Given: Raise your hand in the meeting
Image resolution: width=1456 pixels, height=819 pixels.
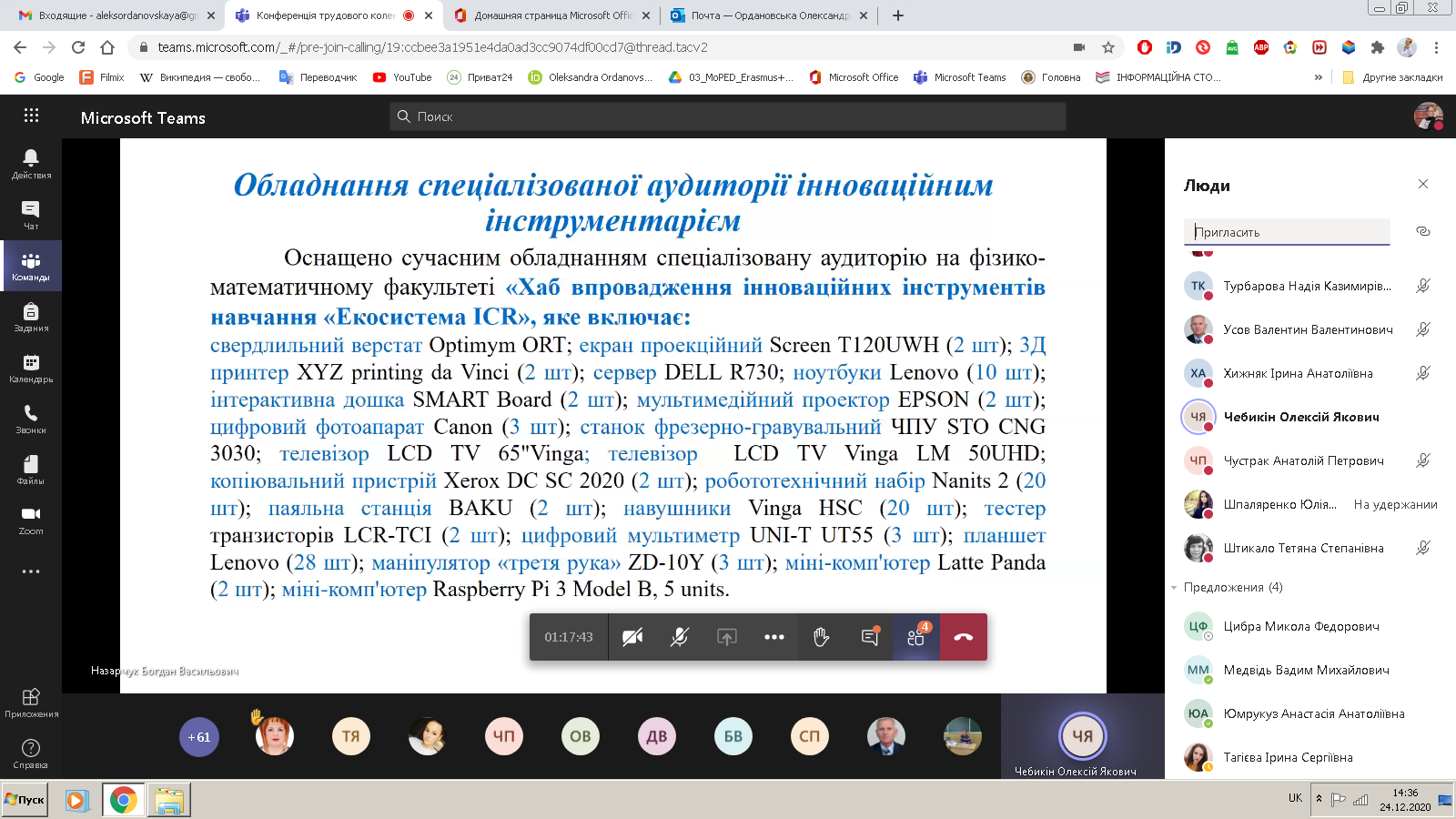Looking at the screenshot, I should click(822, 637).
